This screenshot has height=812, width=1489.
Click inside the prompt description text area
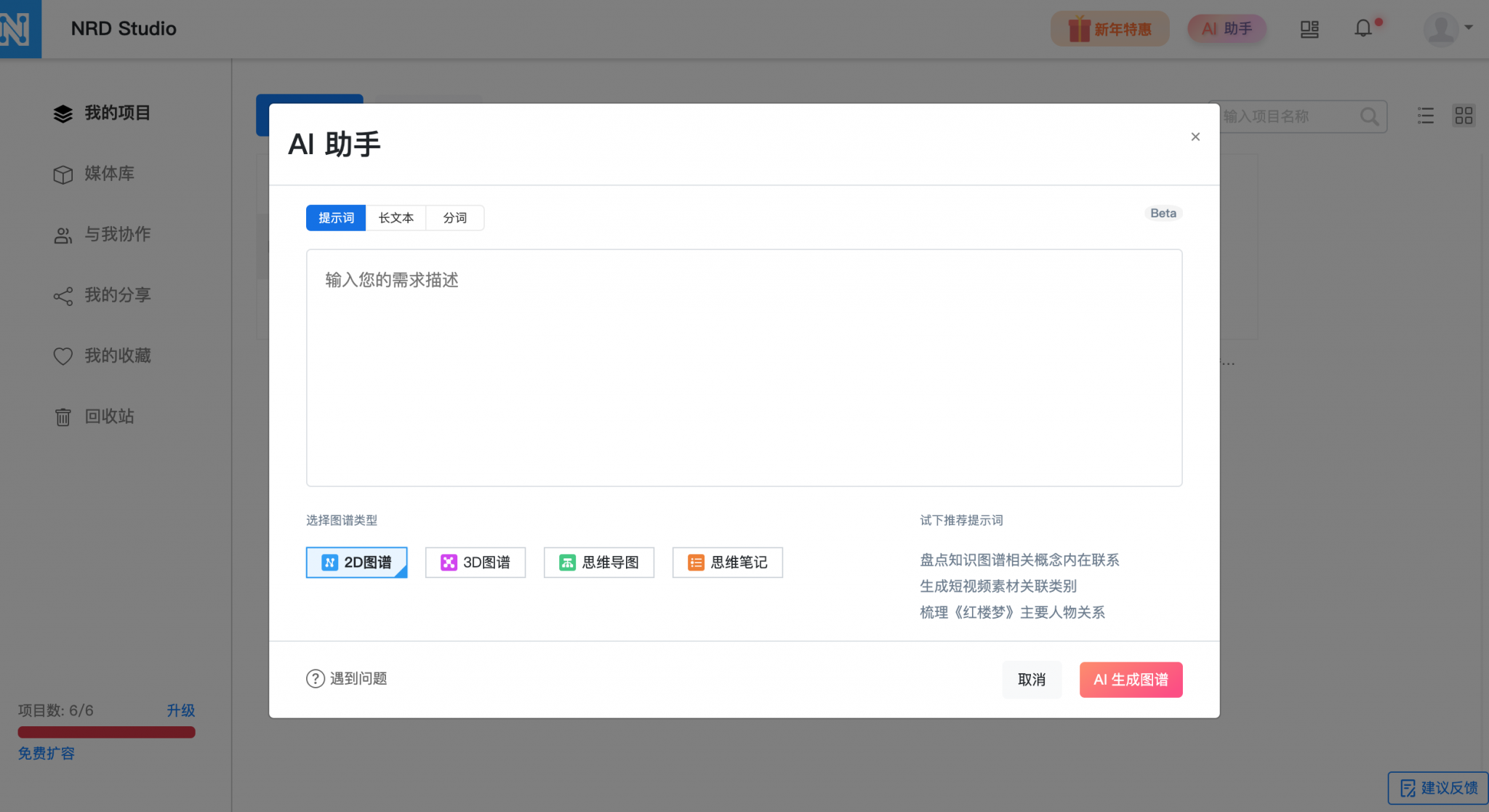pyautogui.click(x=744, y=363)
